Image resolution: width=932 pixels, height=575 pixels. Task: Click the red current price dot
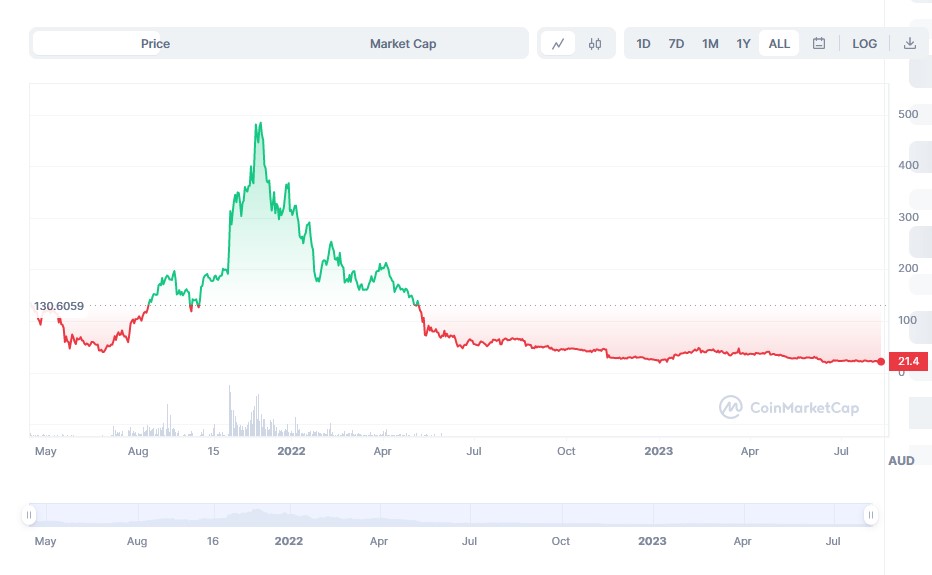[880, 361]
